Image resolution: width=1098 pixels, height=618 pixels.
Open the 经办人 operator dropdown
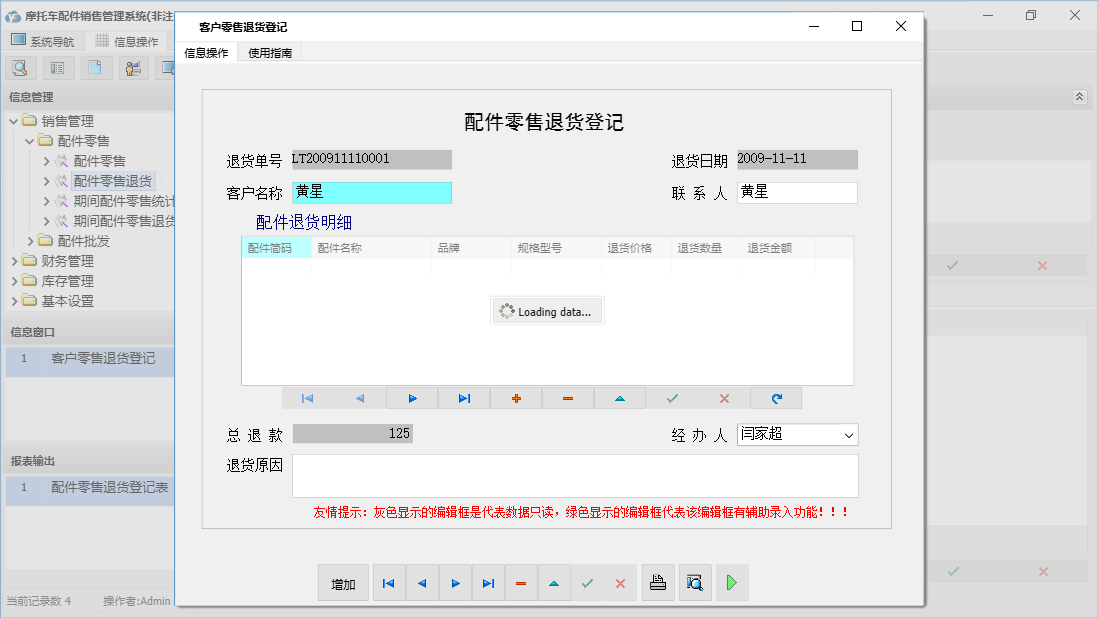click(x=849, y=434)
